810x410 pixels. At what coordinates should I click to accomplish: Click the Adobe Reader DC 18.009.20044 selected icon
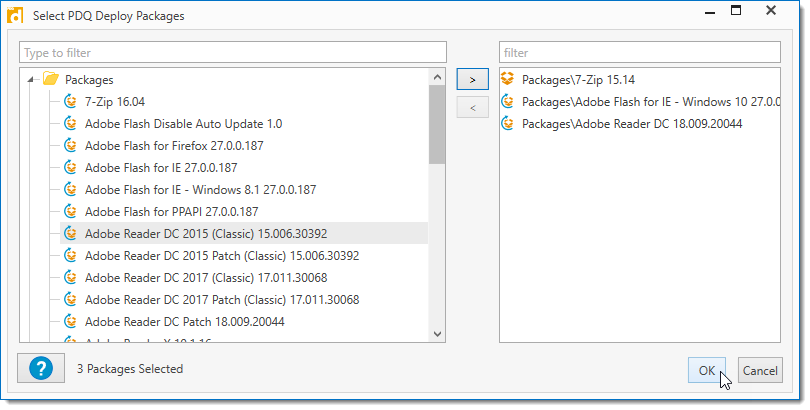[x=509, y=123]
